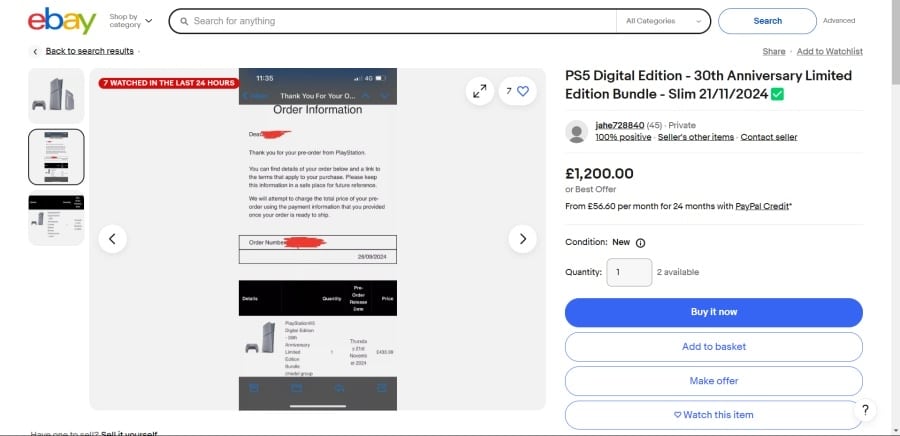Screen dimensions: 900x436
Task: Click the PS5 Digital Edition listing title
Action: pos(708,85)
